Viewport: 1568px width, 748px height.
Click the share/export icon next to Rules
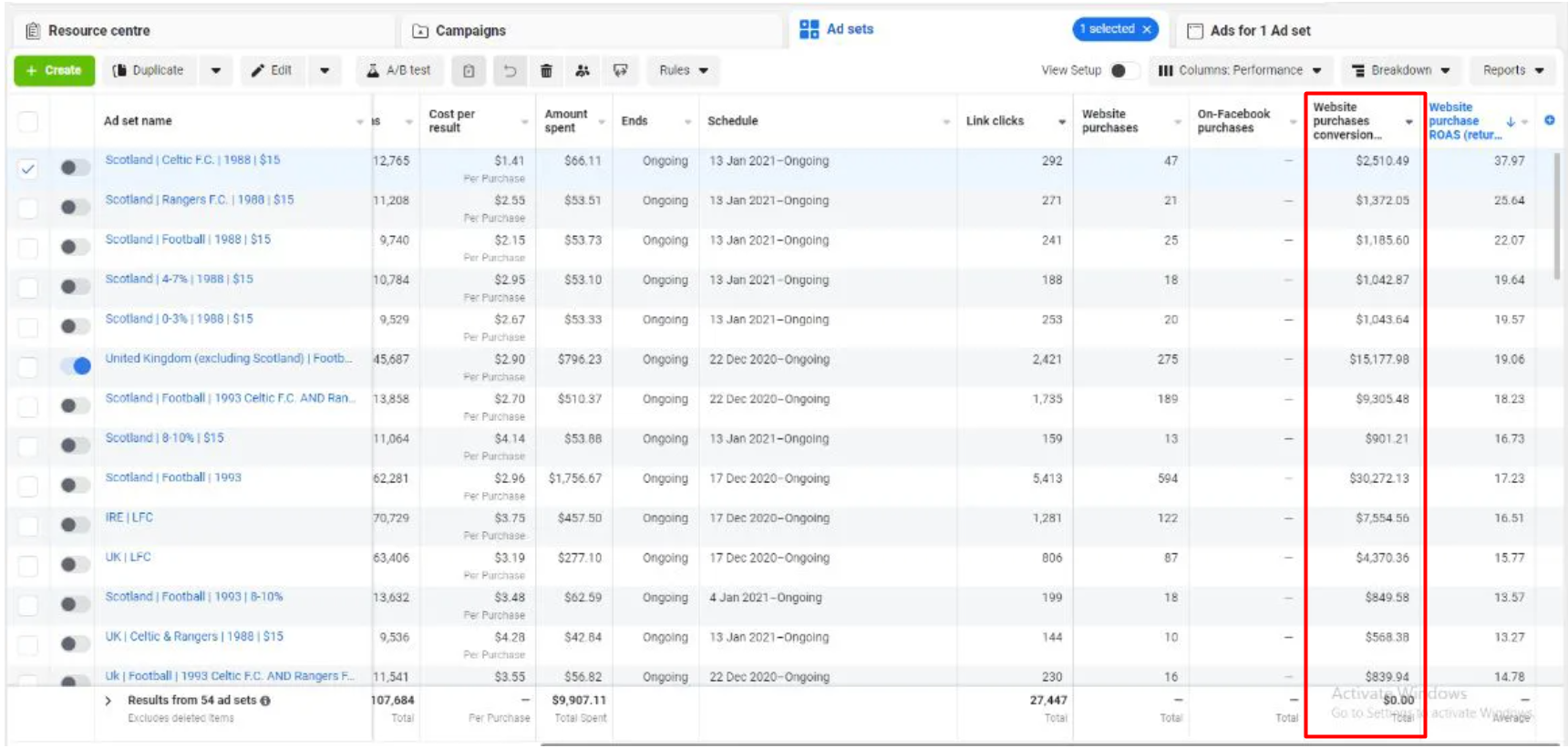tap(620, 70)
